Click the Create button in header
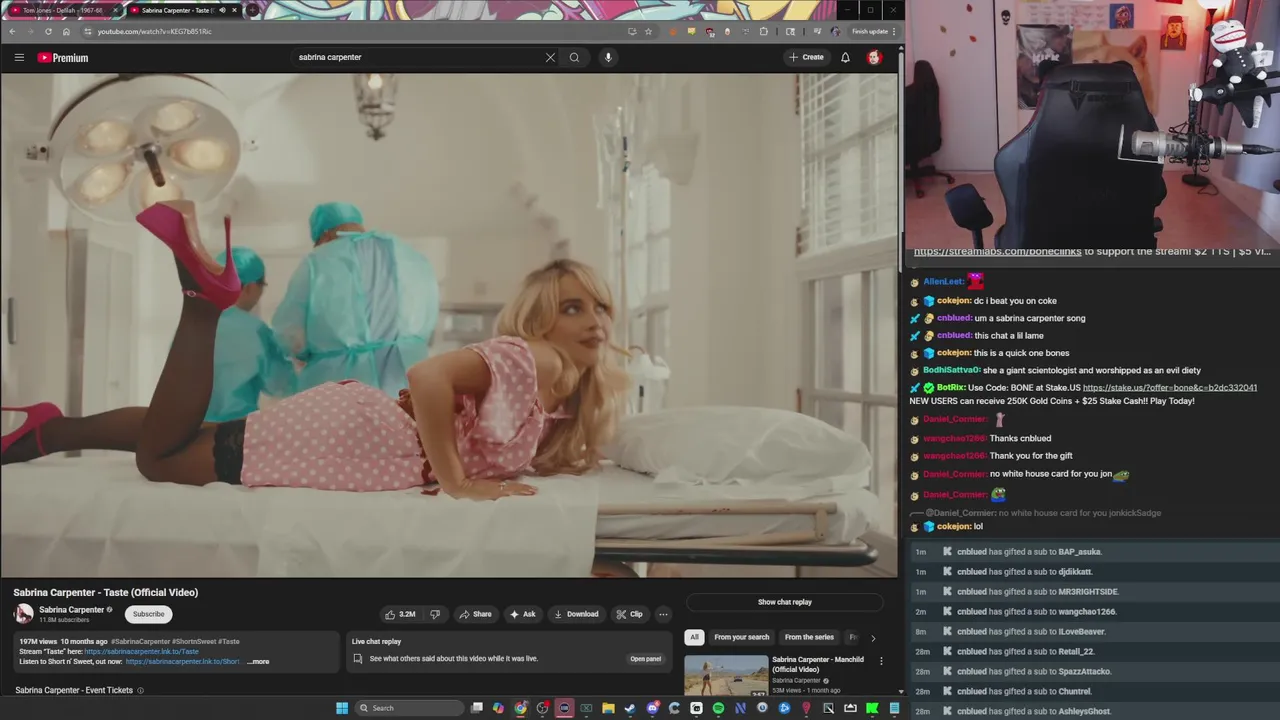Screen dimensions: 1280x720 coord(806,57)
